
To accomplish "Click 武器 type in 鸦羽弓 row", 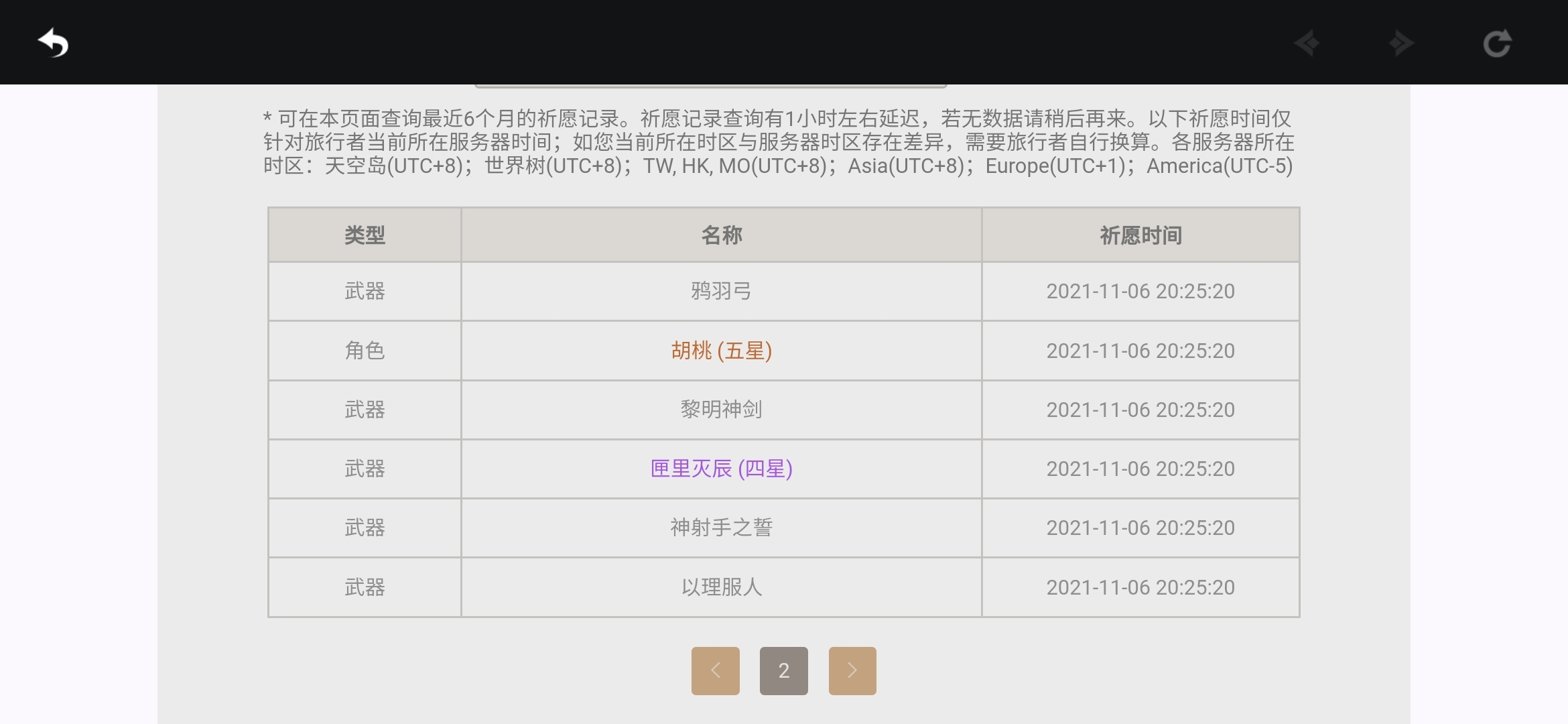I will (x=365, y=291).
